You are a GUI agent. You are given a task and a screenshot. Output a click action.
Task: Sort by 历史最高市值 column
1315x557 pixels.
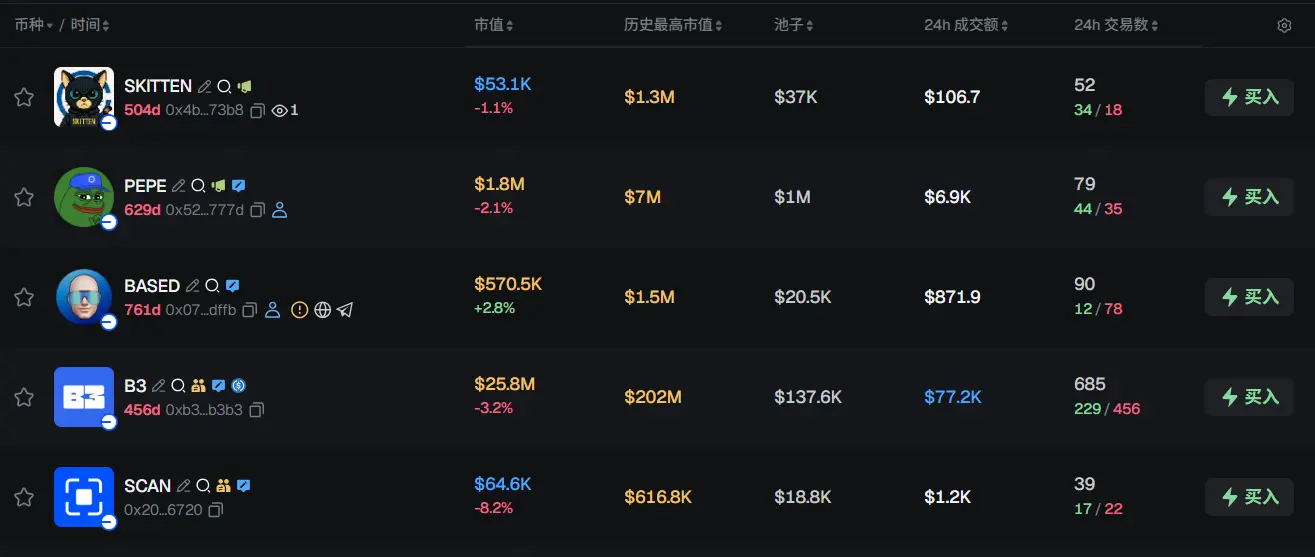click(x=672, y=25)
